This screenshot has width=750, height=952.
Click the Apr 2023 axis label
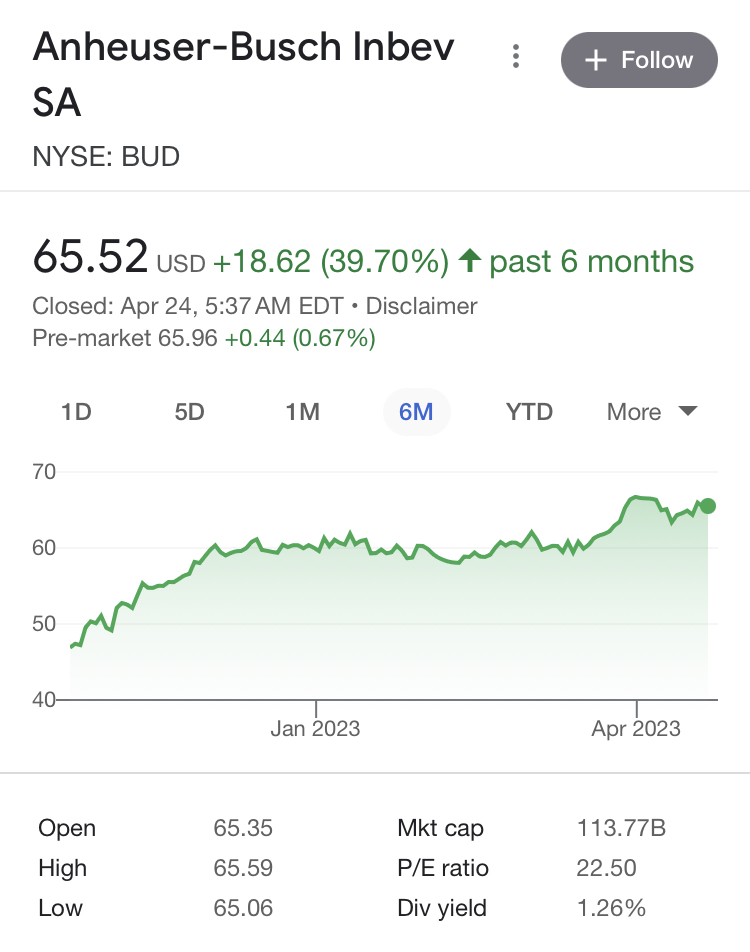pos(636,729)
